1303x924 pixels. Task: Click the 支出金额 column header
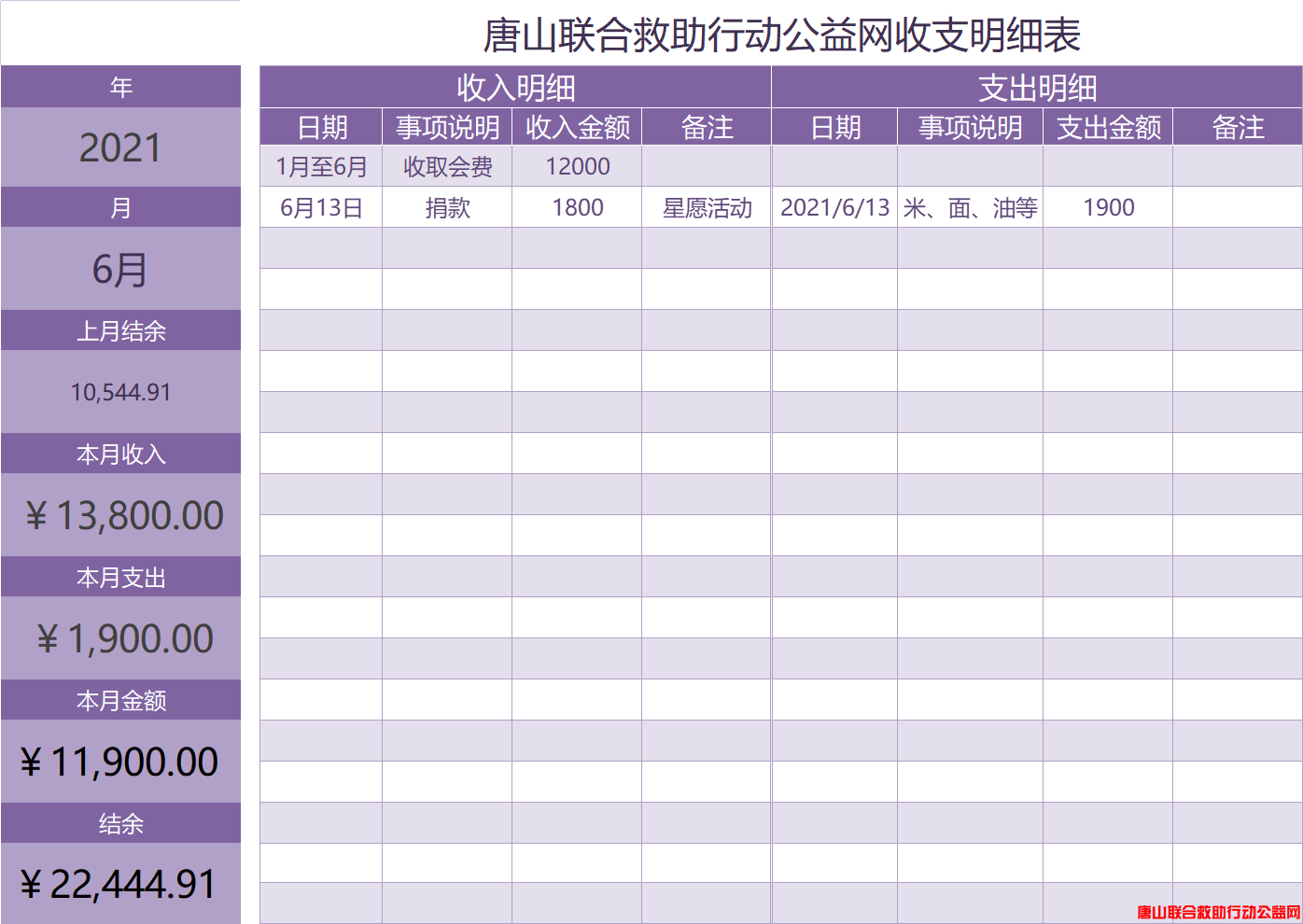[1108, 127]
